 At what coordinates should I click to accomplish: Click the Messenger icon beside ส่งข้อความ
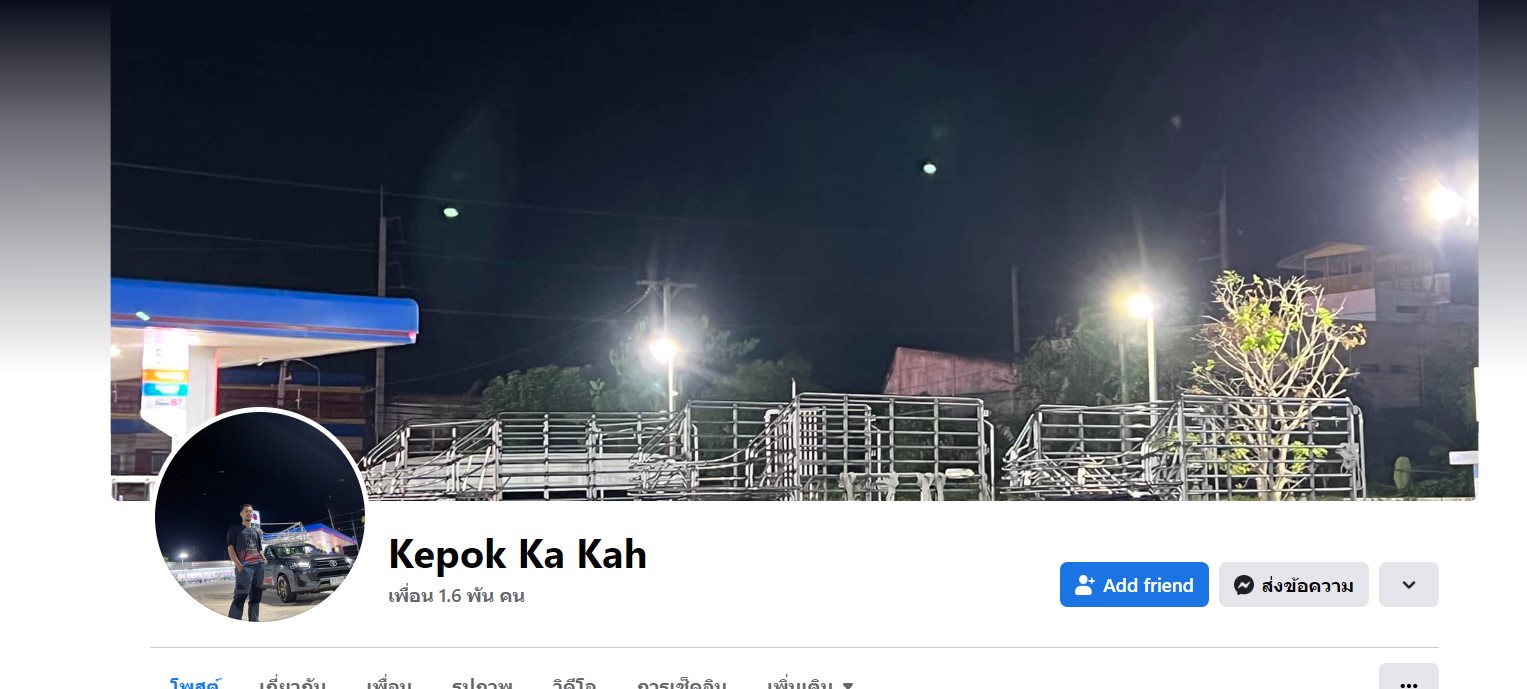point(1244,585)
